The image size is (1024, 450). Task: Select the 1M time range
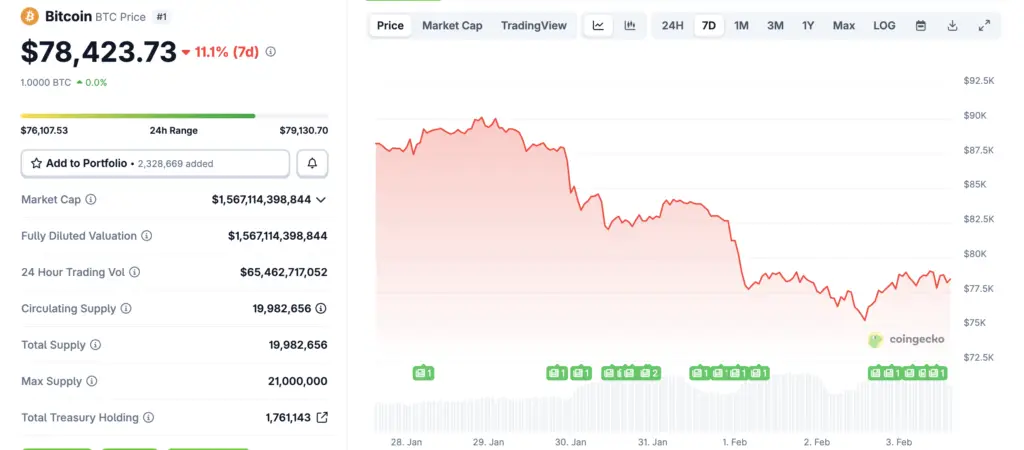741,25
